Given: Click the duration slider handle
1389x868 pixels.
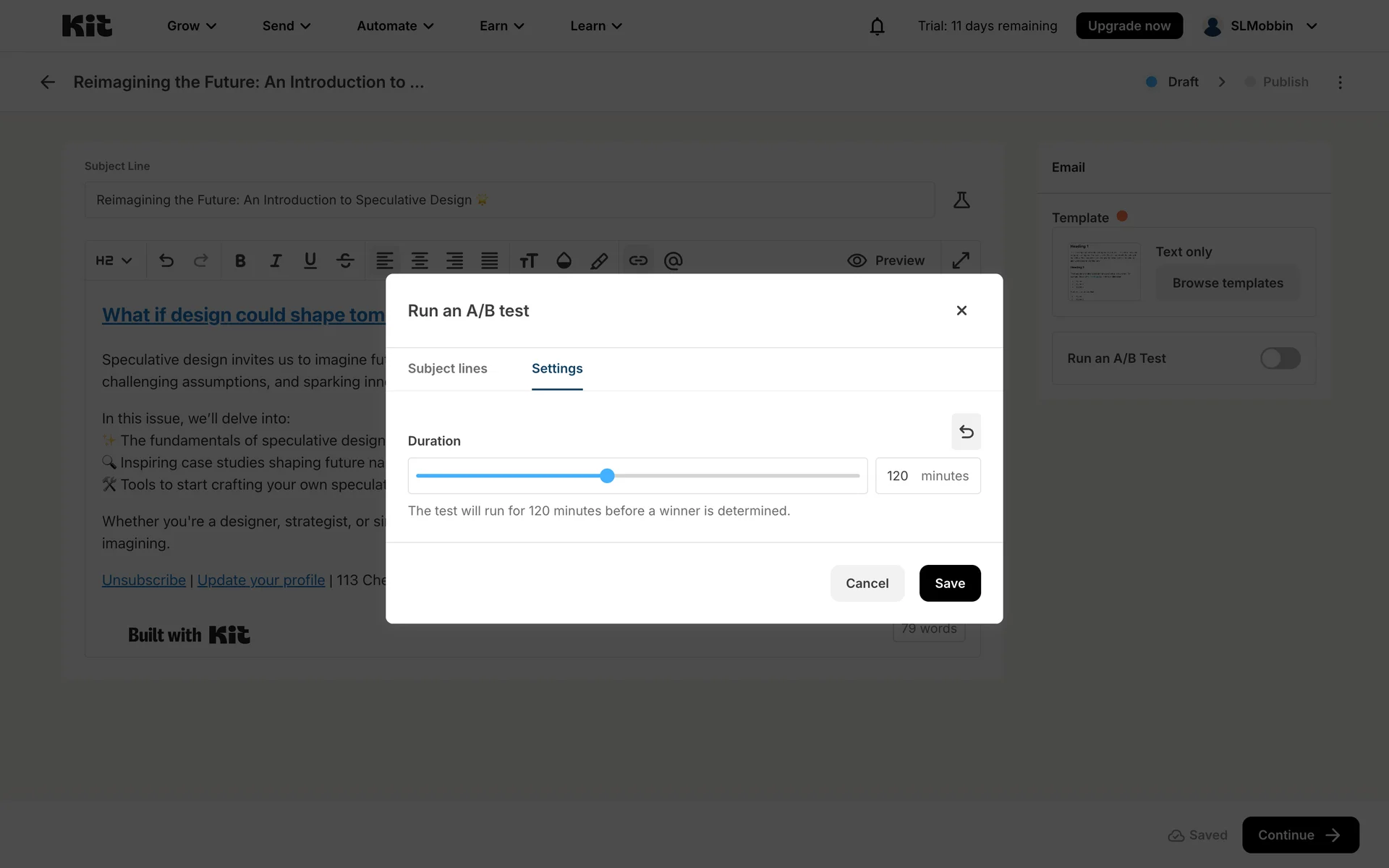Looking at the screenshot, I should click(x=607, y=476).
